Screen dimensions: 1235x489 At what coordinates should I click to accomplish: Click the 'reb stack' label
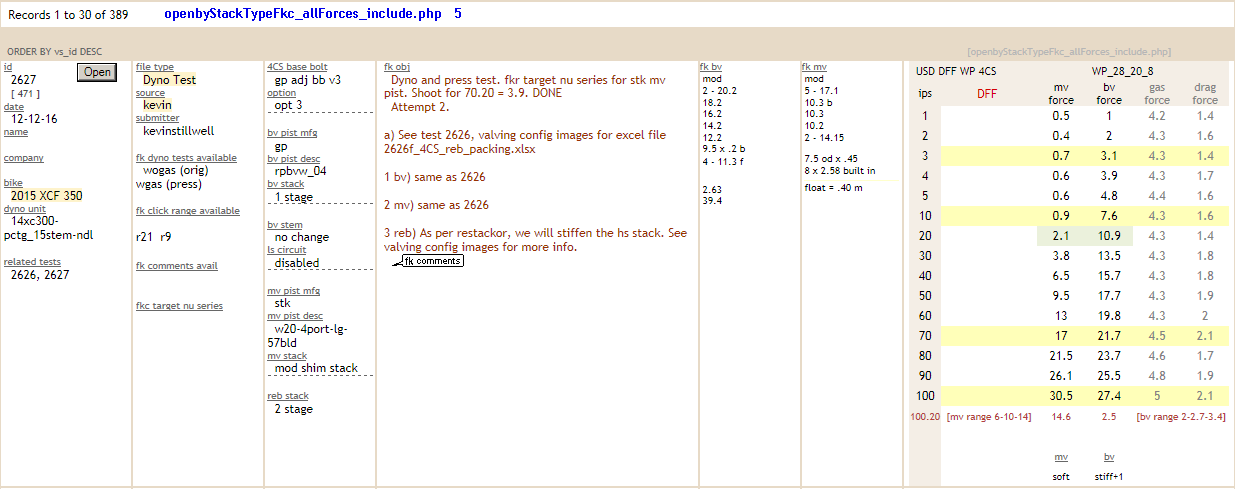pyautogui.click(x=287, y=396)
